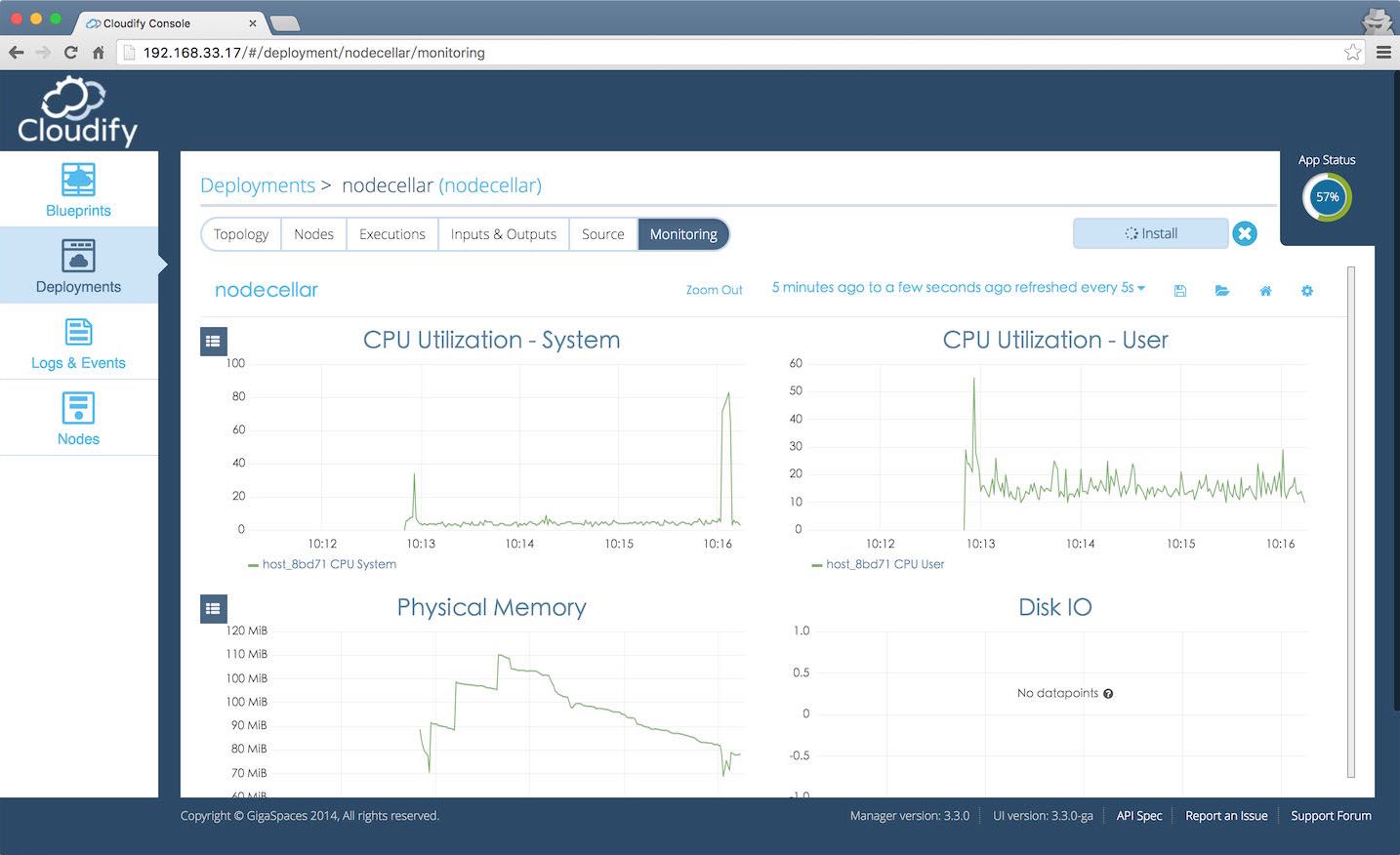The width and height of the screenshot is (1400, 855).
Task: Click the Cloudify logo
Action: click(x=77, y=111)
